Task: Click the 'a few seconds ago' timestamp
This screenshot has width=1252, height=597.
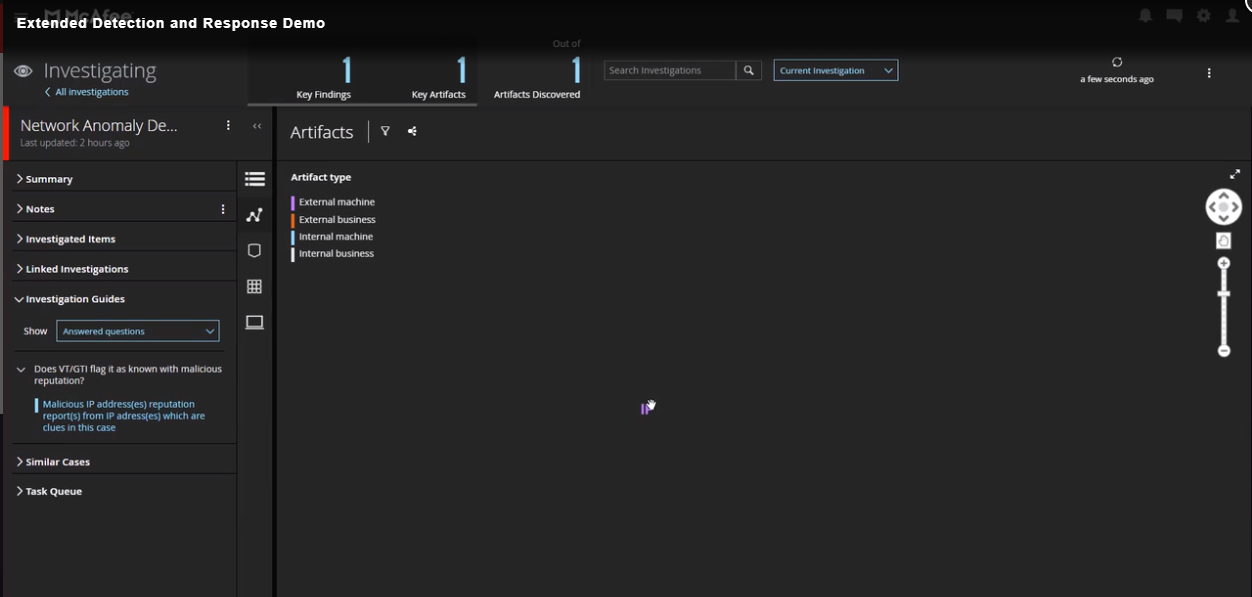Action: tap(1117, 79)
